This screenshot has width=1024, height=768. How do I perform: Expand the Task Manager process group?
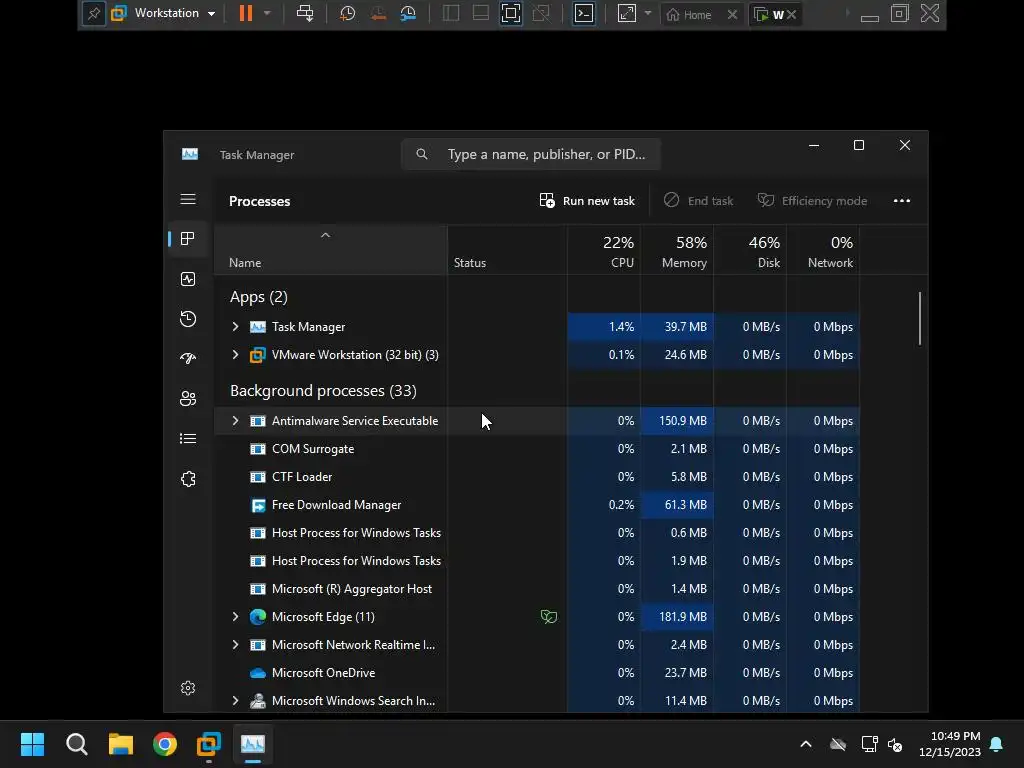click(x=236, y=327)
